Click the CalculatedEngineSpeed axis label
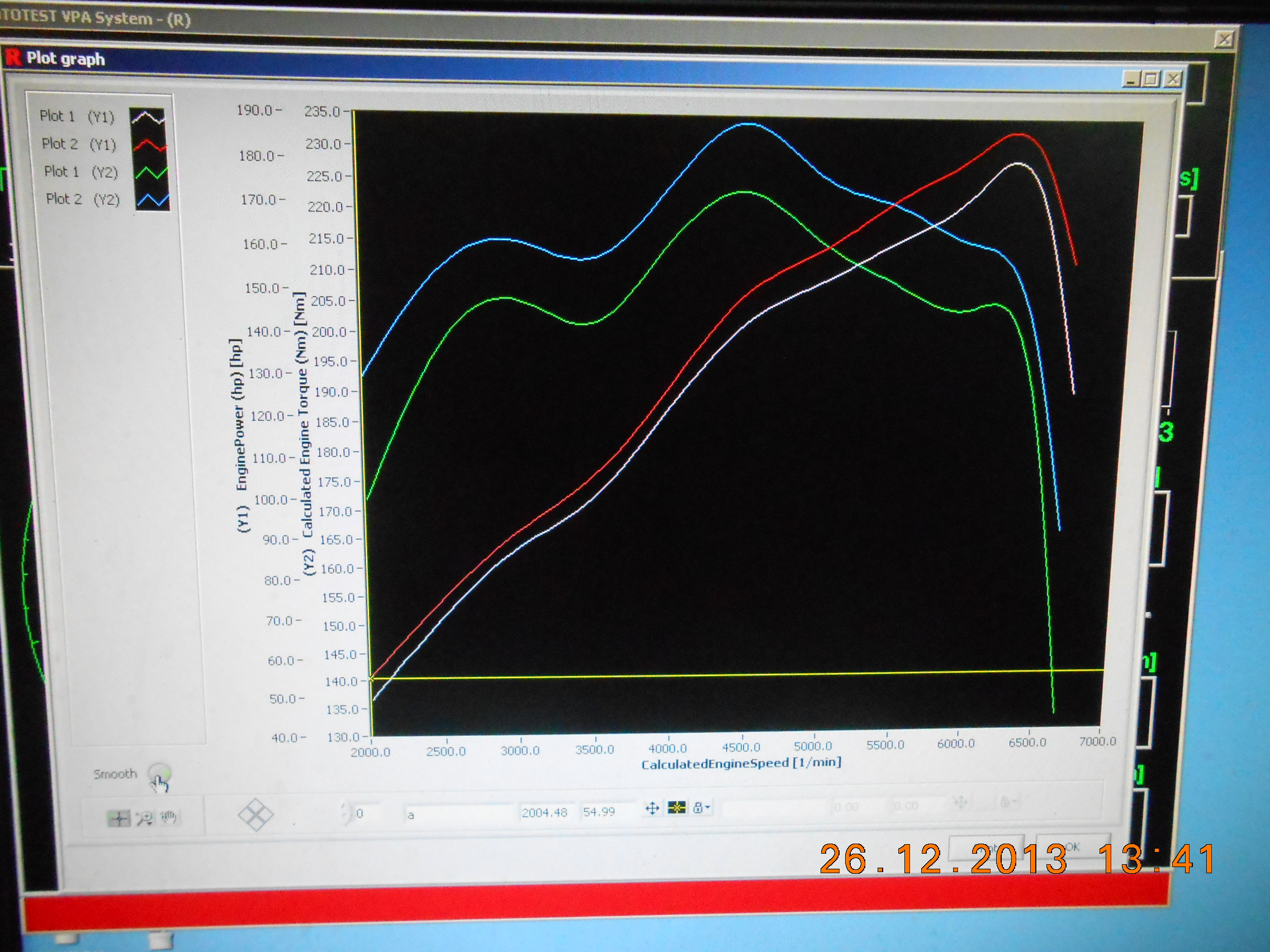The image size is (1270, 952). pyautogui.click(x=741, y=763)
